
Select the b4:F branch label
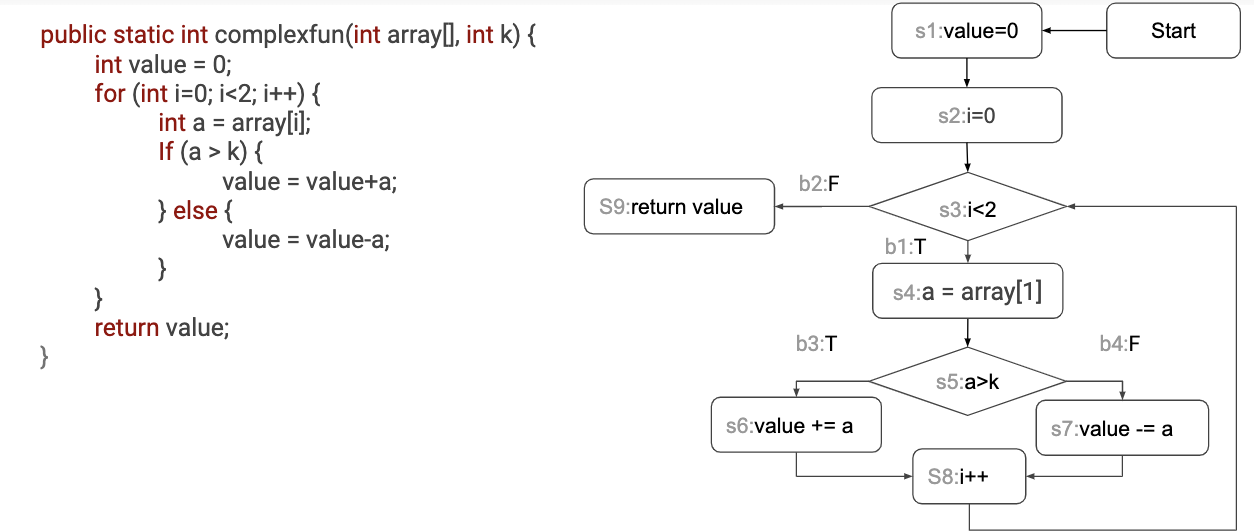point(1120,344)
